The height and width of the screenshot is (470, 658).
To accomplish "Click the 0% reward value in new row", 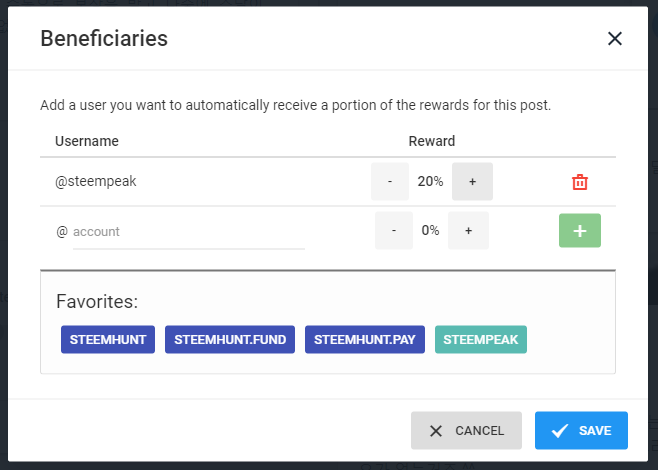I will click(431, 231).
